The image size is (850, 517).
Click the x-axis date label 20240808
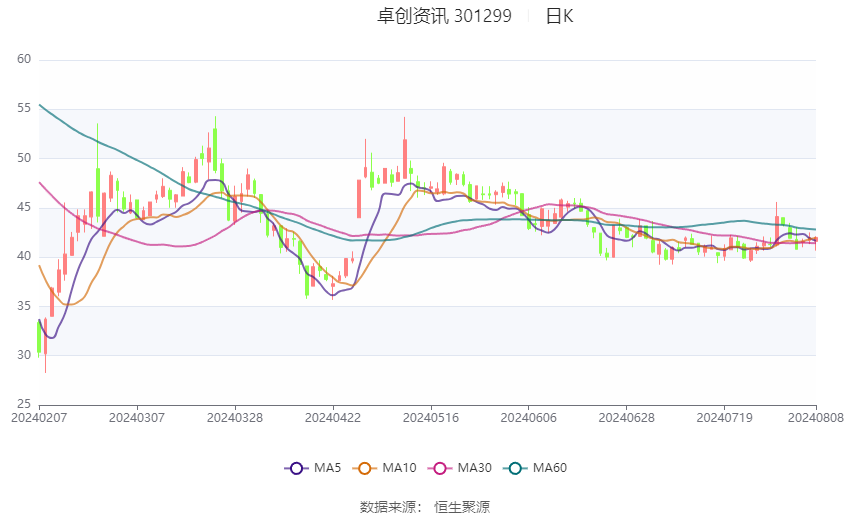(816, 418)
